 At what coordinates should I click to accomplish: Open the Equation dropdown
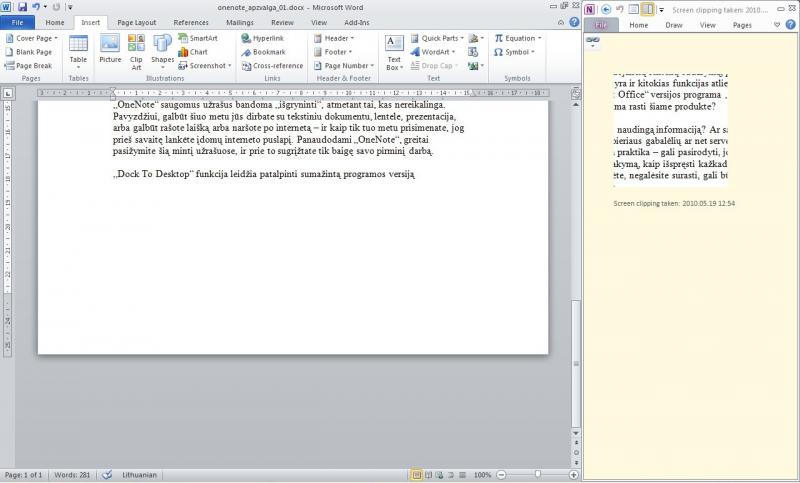(x=517, y=38)
